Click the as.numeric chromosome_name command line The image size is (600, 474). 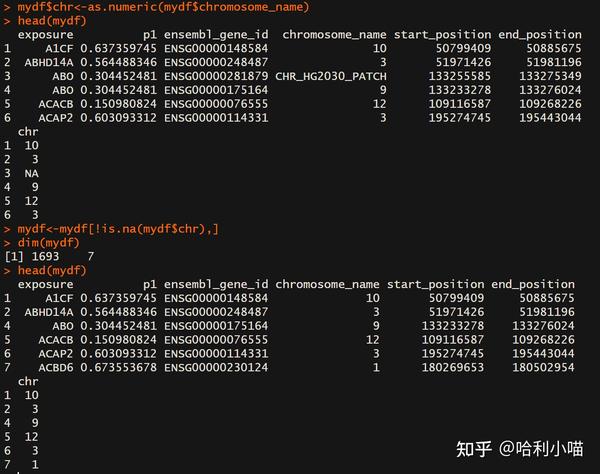[161, 7]
